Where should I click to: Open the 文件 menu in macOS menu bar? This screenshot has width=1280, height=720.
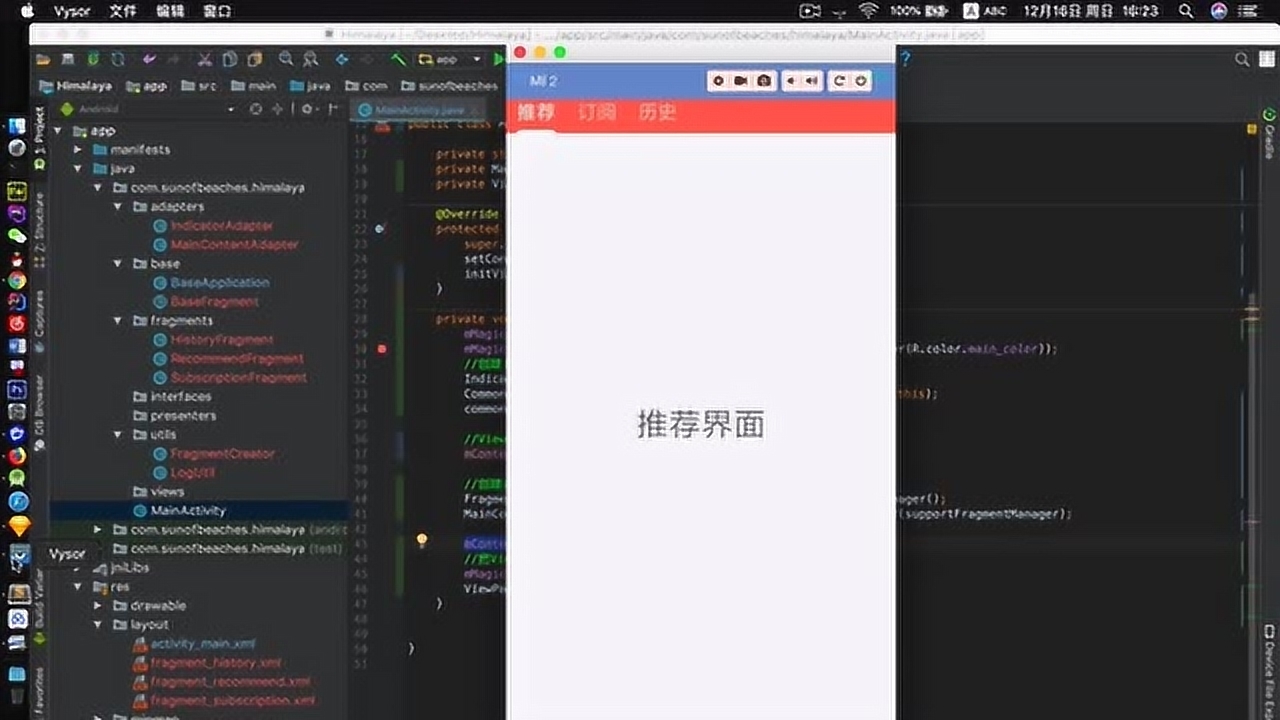tap(122, 11)
